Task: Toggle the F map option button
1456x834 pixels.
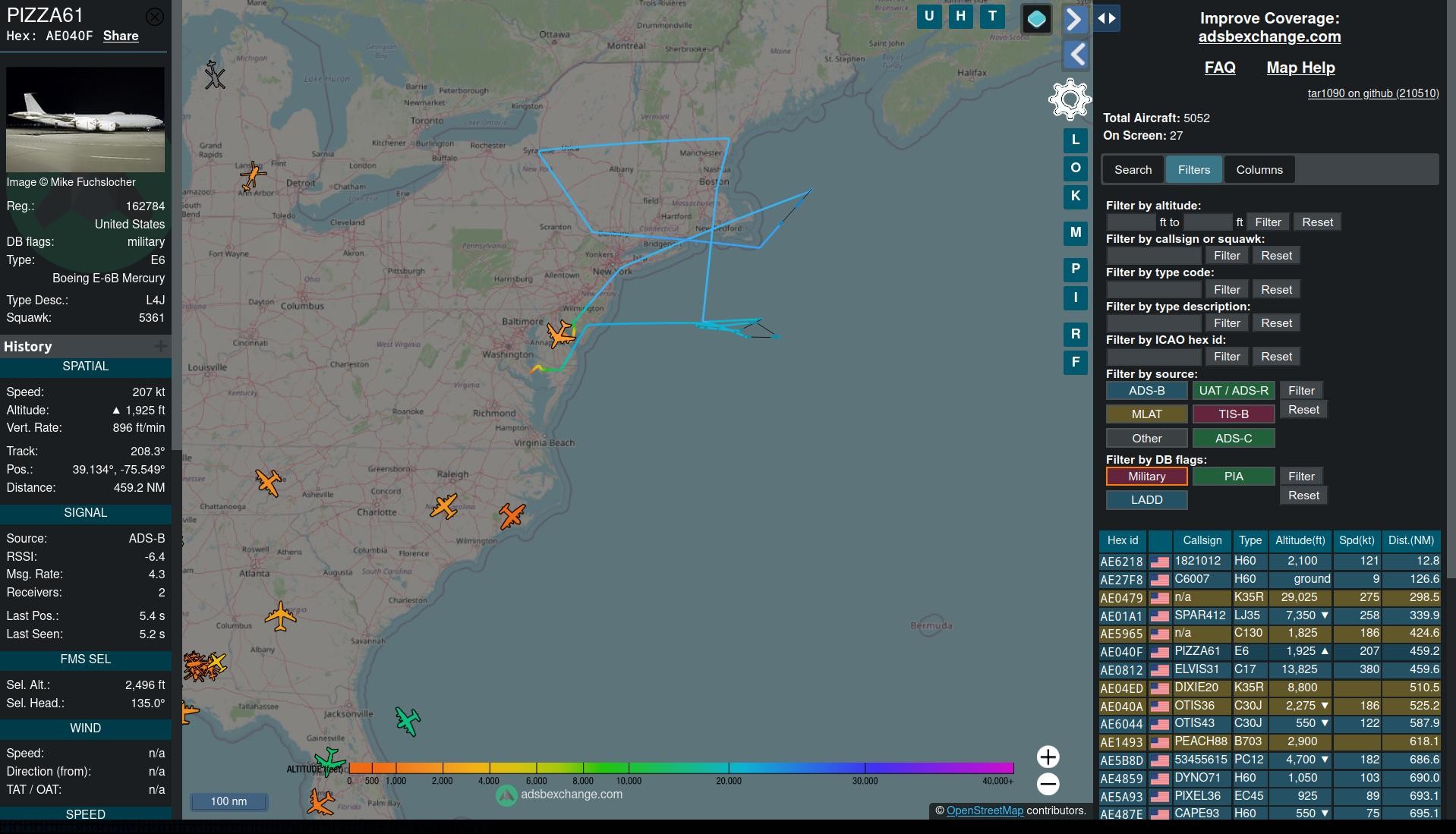Action: 1076,363
